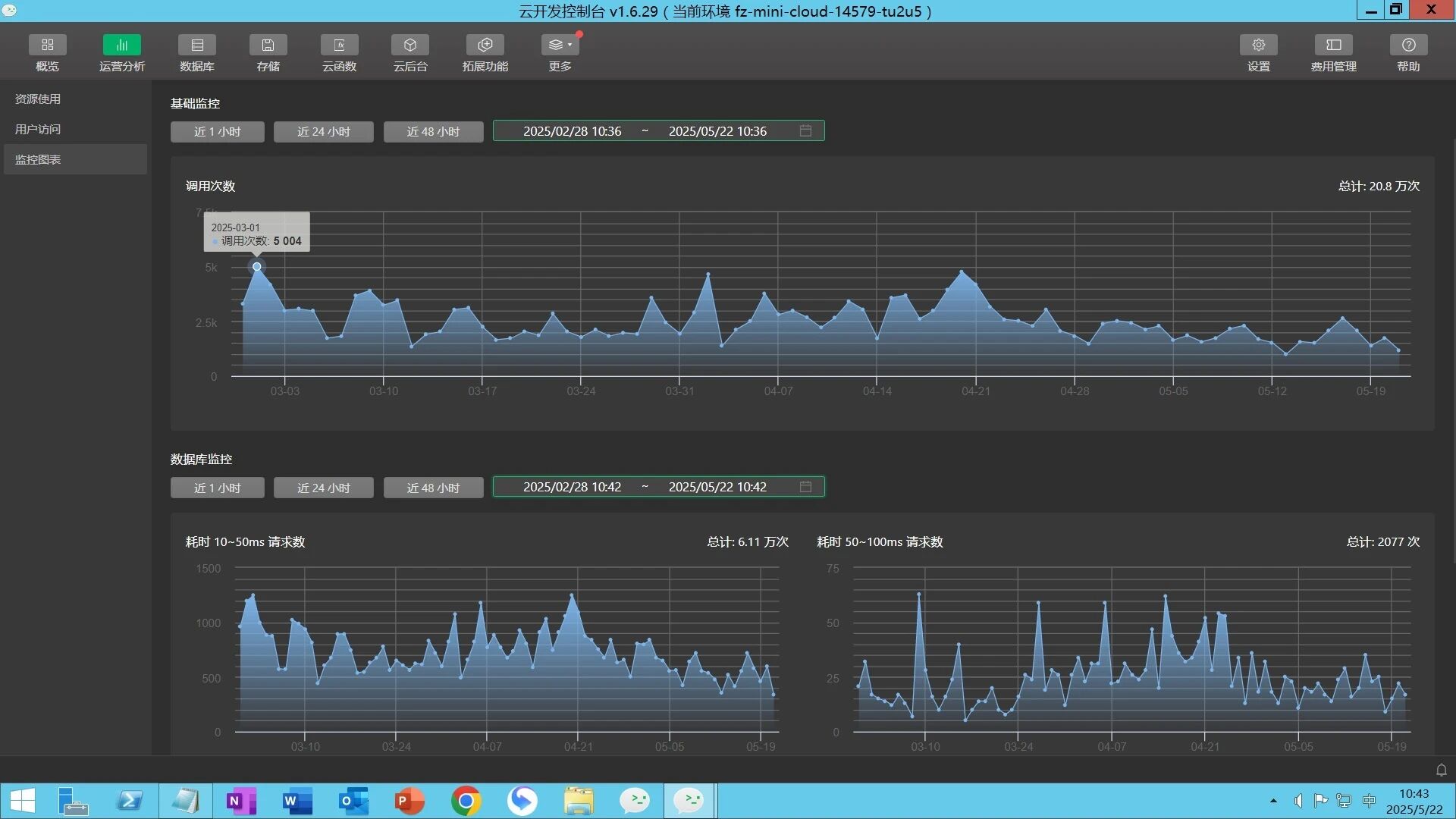Image resolution: width=1456 pixels, height=819 pixels.
Task: Open the 设置 settings gear icon
Action: click(x=1258, y=45)
